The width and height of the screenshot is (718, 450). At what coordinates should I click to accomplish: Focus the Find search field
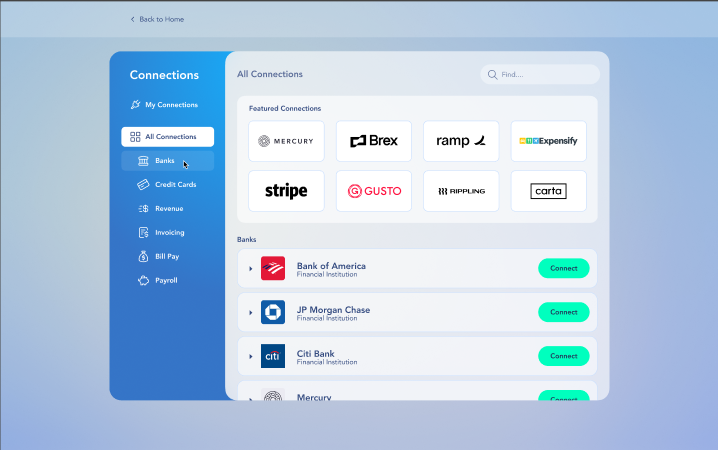(540, 74)
